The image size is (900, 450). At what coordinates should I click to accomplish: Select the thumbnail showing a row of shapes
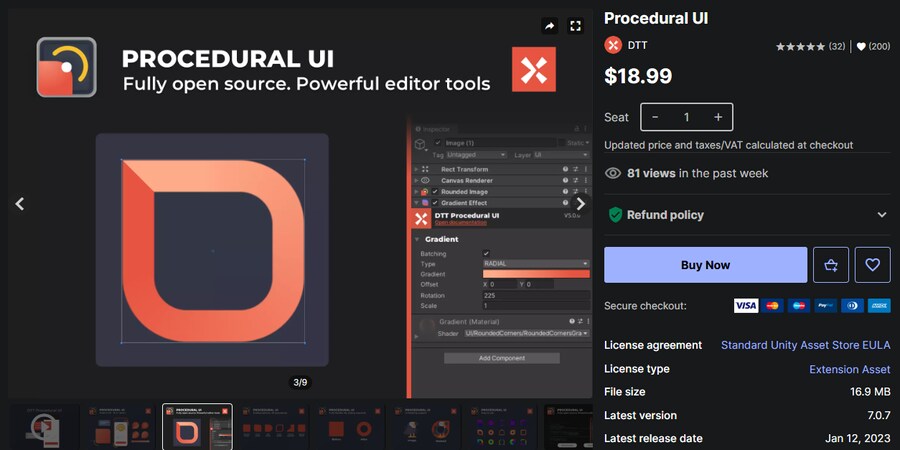click(274, 426)
